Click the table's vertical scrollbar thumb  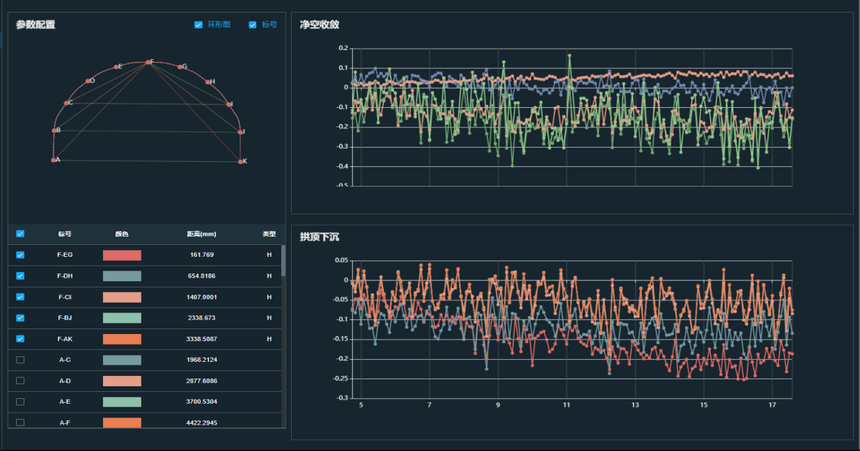click(x=283, y=261)
